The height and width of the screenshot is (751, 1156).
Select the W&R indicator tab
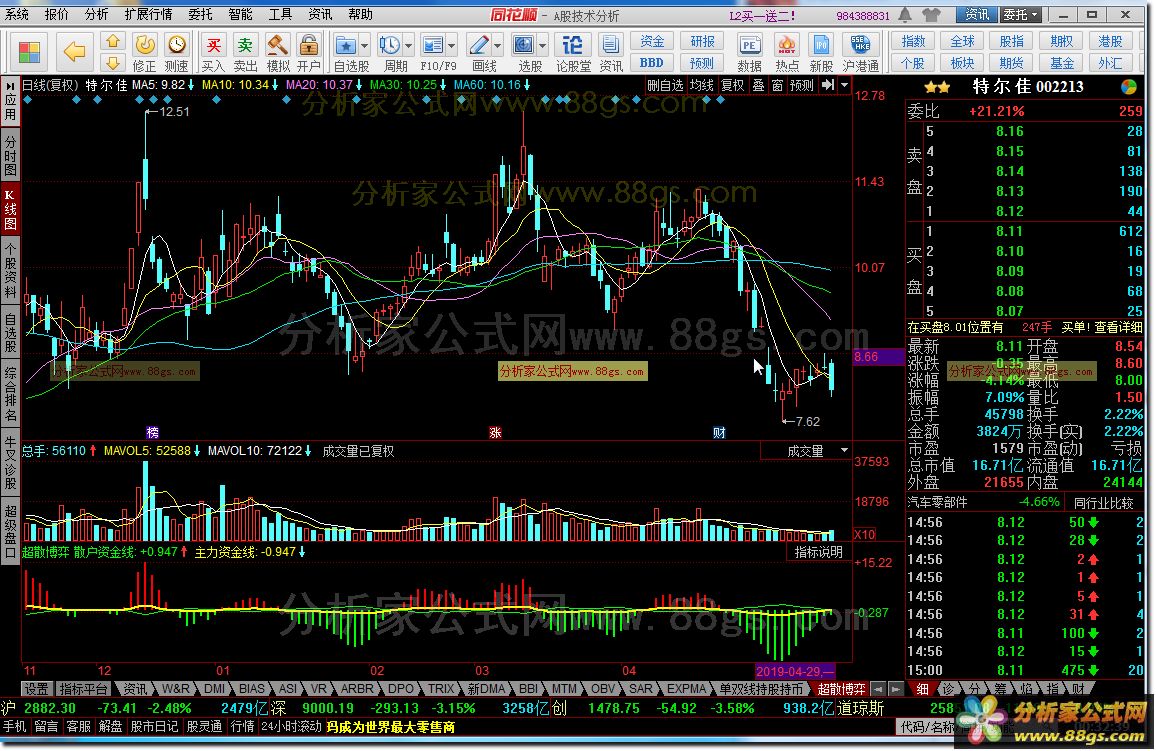[175, 689]
